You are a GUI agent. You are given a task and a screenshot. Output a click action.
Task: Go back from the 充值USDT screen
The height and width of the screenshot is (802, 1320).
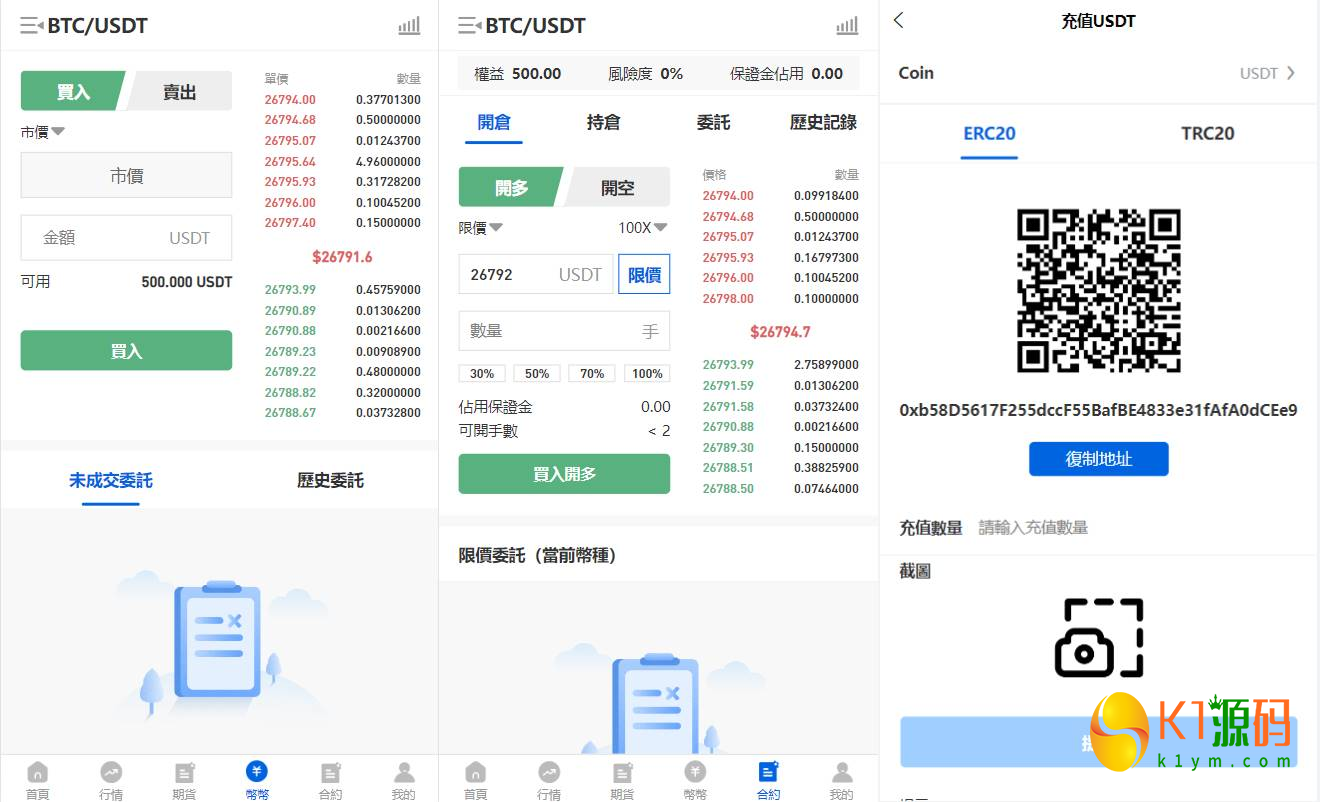click(x=899, y=20)
